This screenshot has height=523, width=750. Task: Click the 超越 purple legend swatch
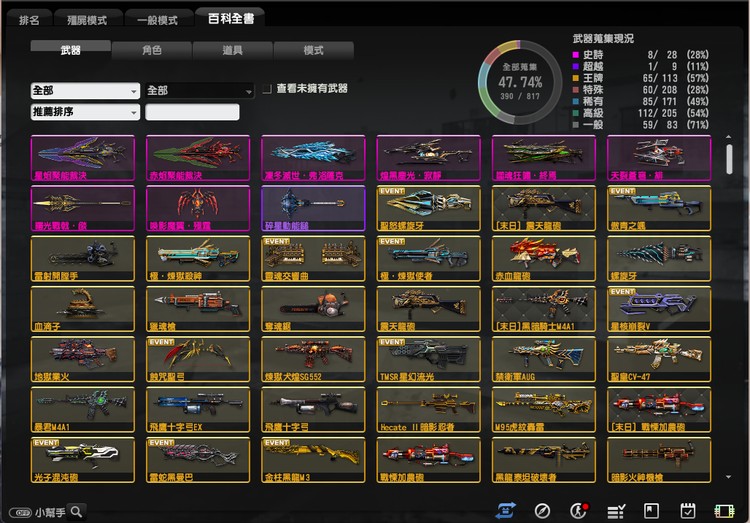point(576,66)
